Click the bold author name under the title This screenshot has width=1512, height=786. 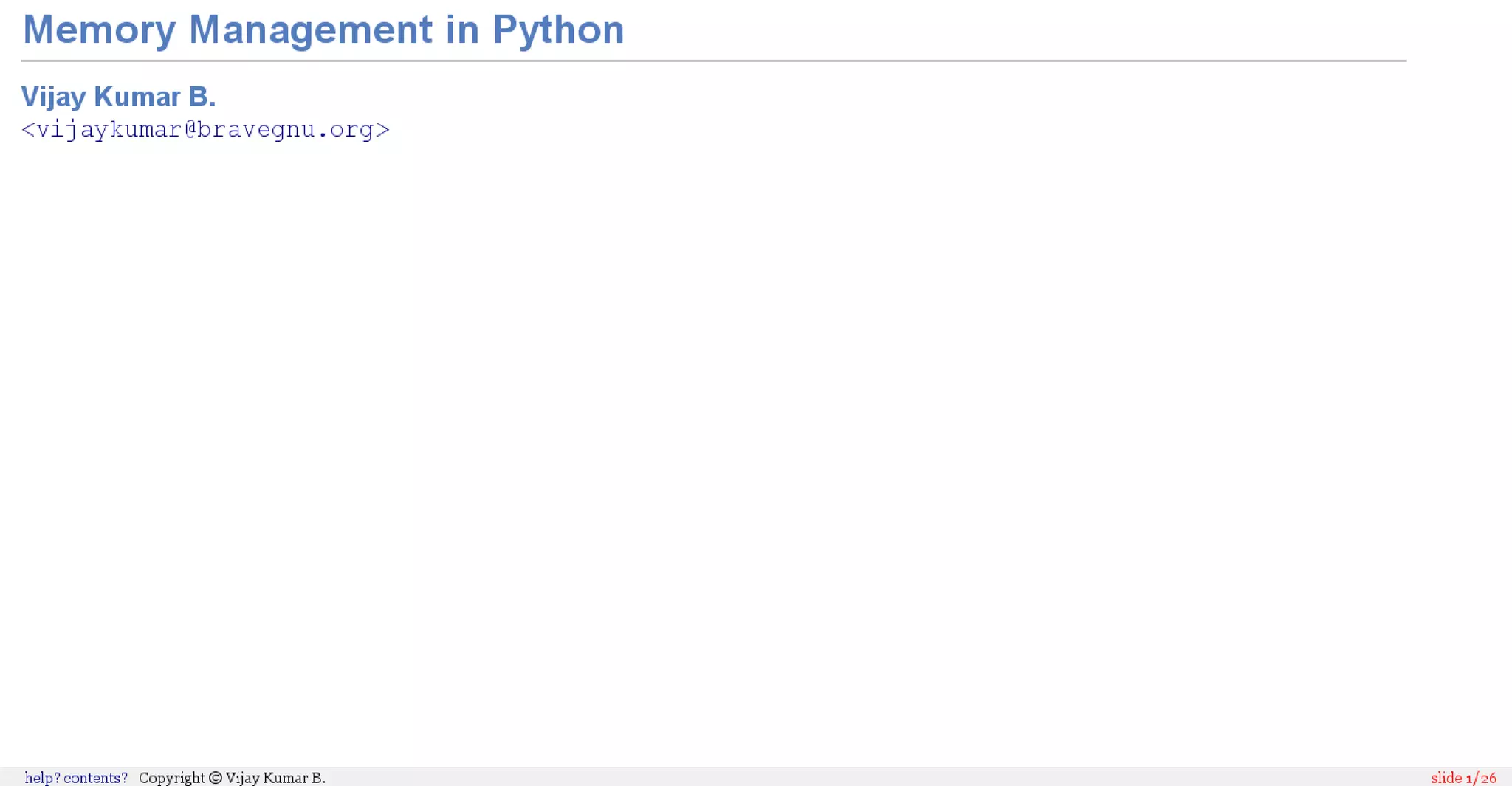click(118, 97)
